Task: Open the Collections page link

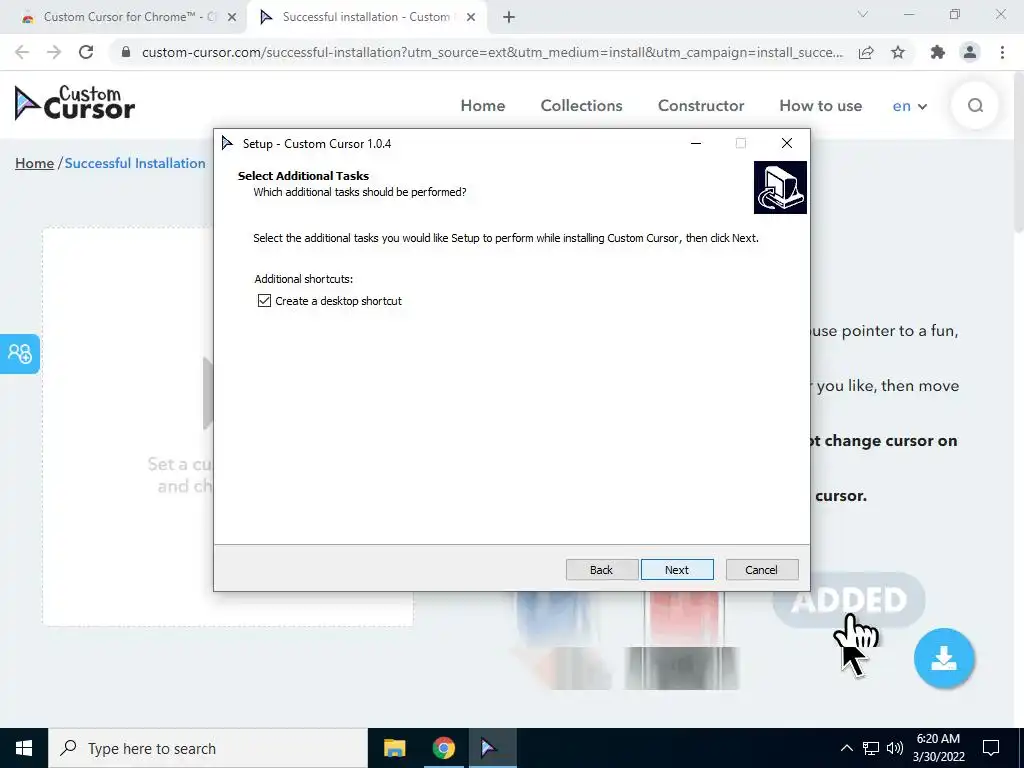Action: [581, 106]
